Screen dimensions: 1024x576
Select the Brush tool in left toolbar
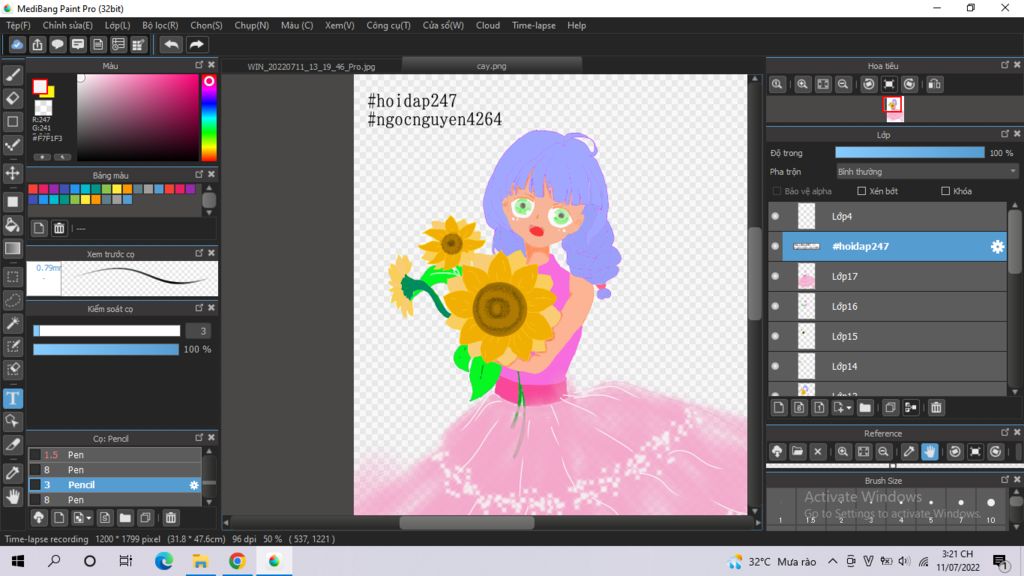pyautogui.click(x=12, y=75)
